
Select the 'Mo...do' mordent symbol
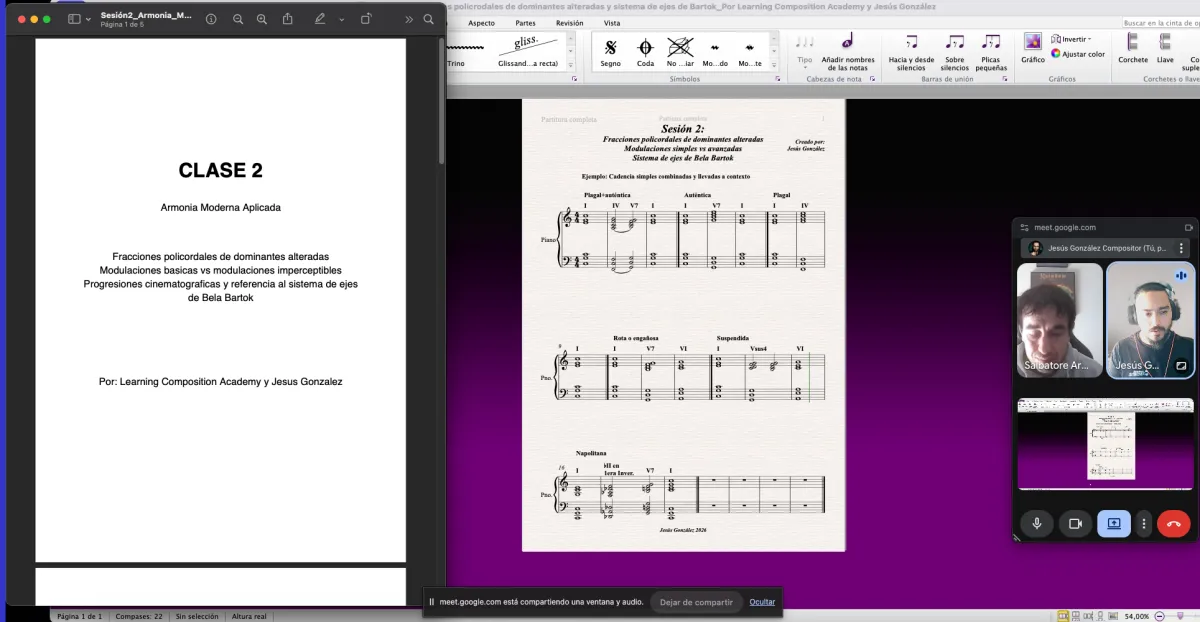pos(715,51)
